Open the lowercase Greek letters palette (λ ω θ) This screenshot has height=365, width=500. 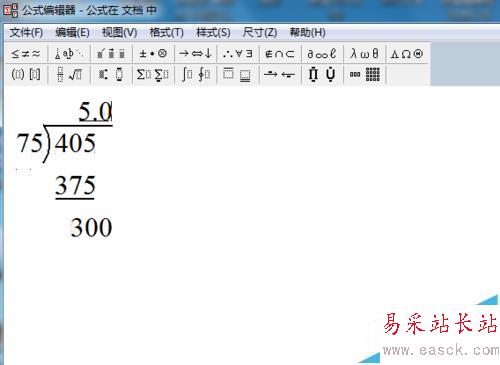click(364, 54)
